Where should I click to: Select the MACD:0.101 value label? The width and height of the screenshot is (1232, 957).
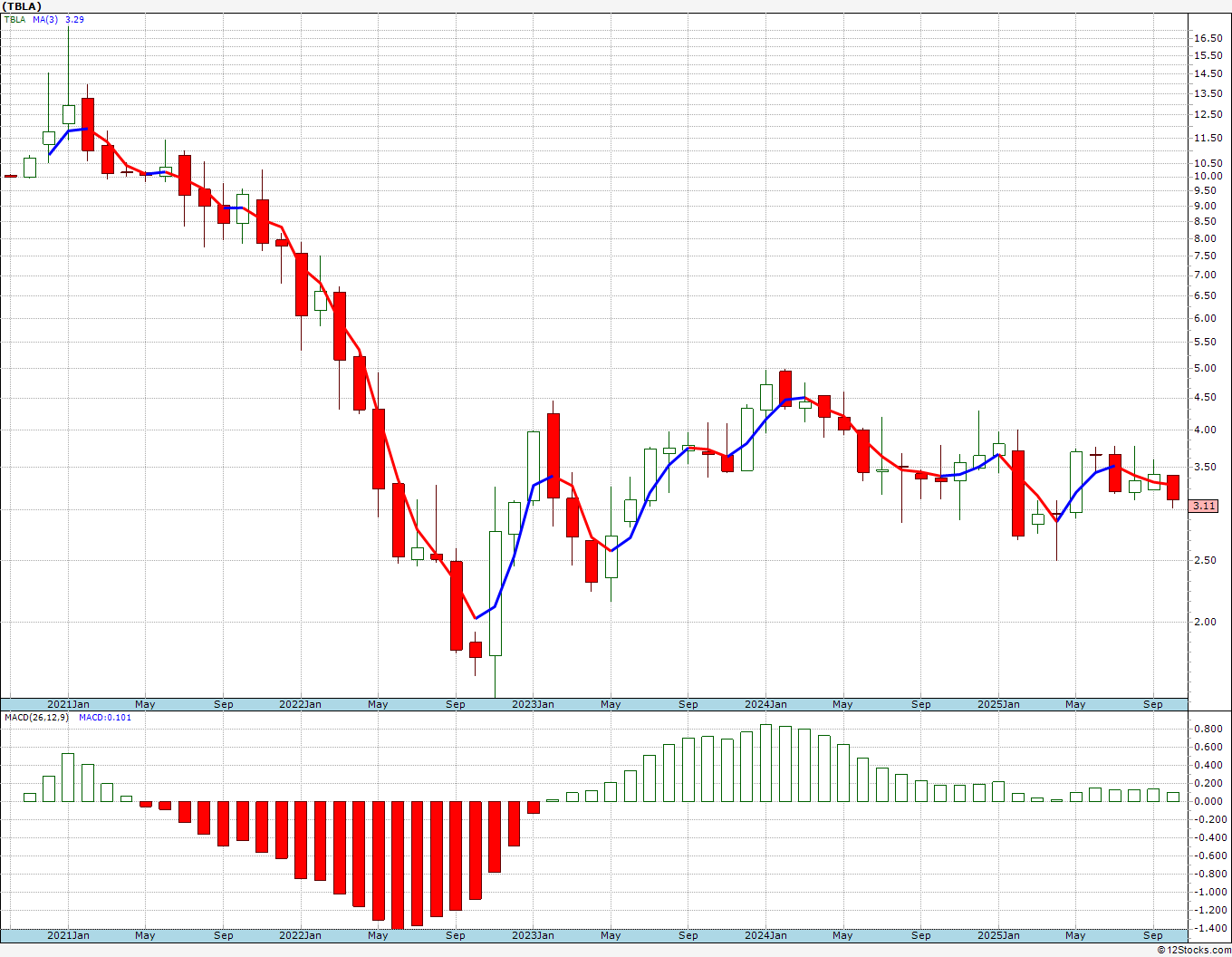click(x=105, y=718)
